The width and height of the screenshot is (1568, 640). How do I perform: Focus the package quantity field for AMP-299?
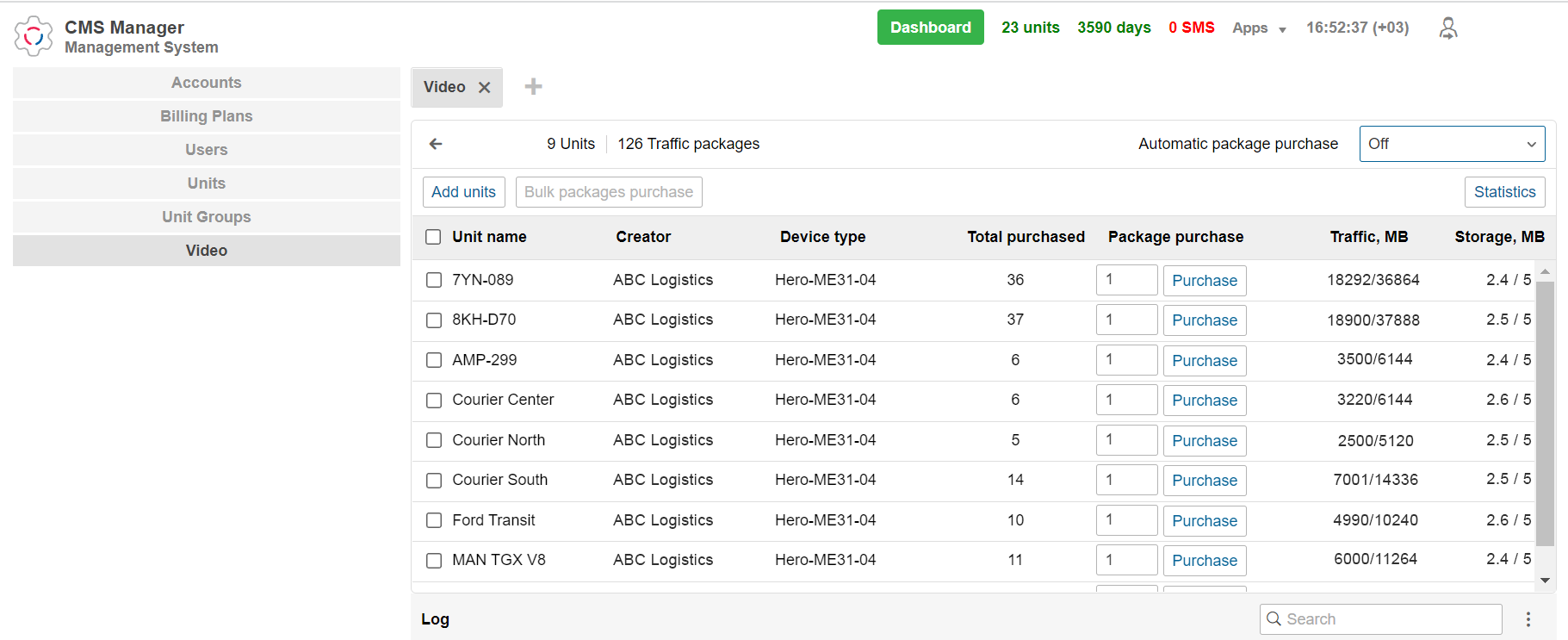tap(1125, 360)
